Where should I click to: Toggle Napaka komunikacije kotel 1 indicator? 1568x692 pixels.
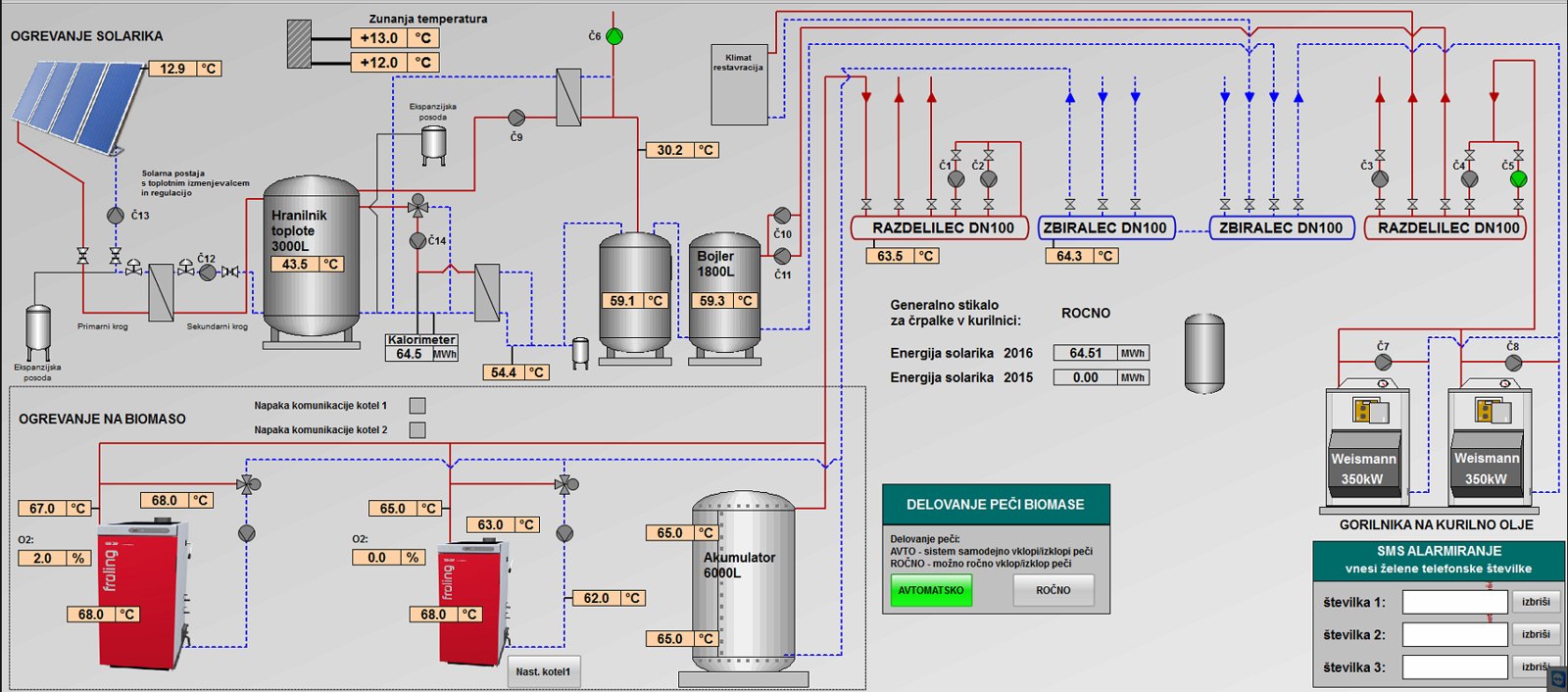(x=417, y=406)
